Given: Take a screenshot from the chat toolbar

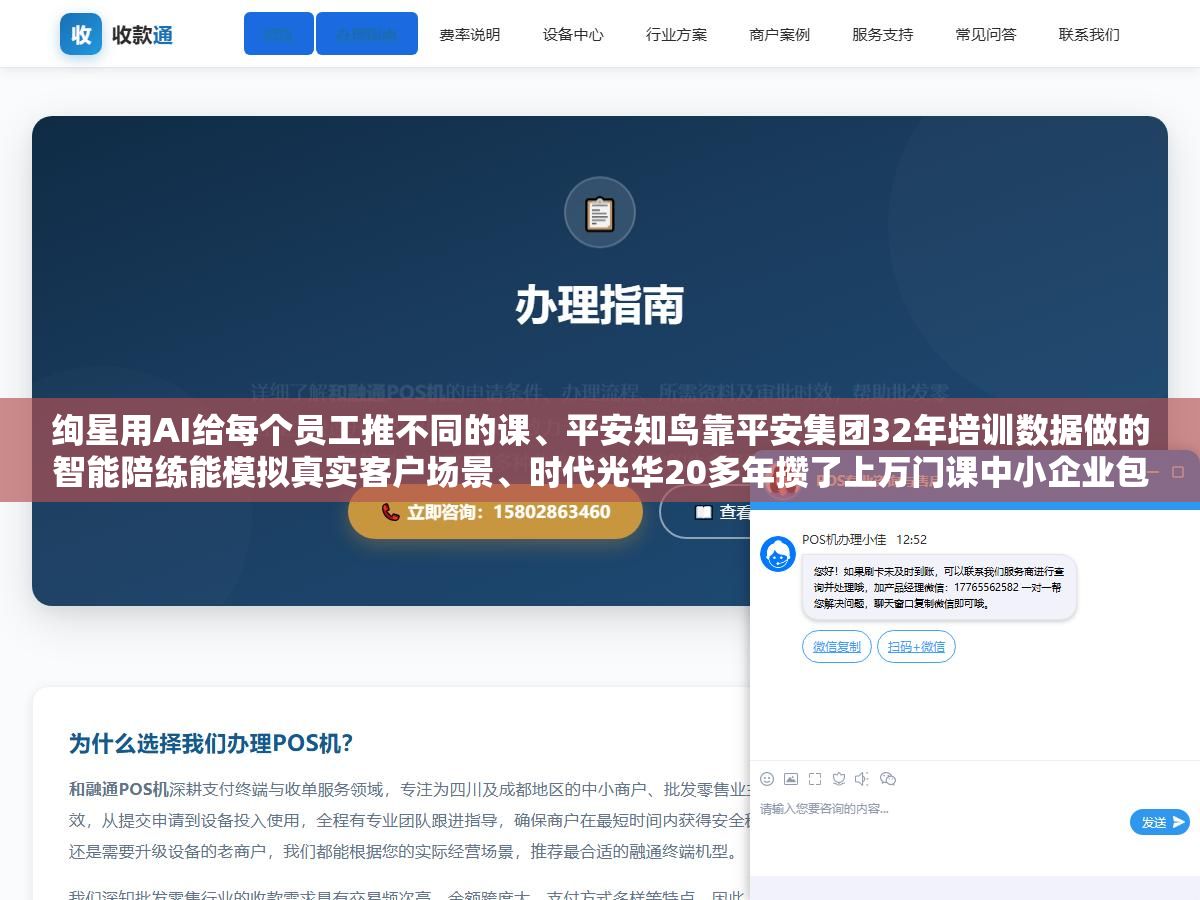Looking at the screenshot, I should 815,779.
